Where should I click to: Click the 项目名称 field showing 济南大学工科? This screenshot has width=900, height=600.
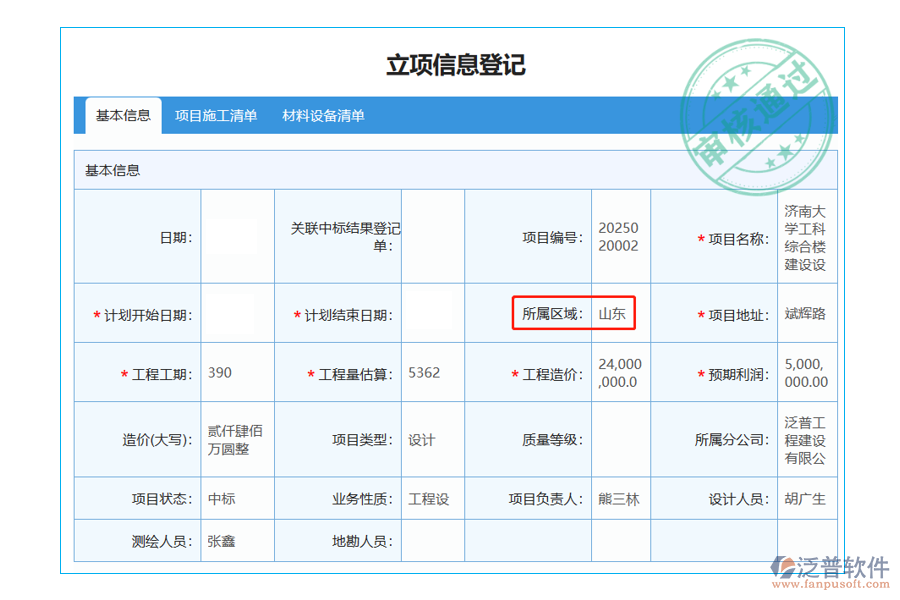pos(807,238)
